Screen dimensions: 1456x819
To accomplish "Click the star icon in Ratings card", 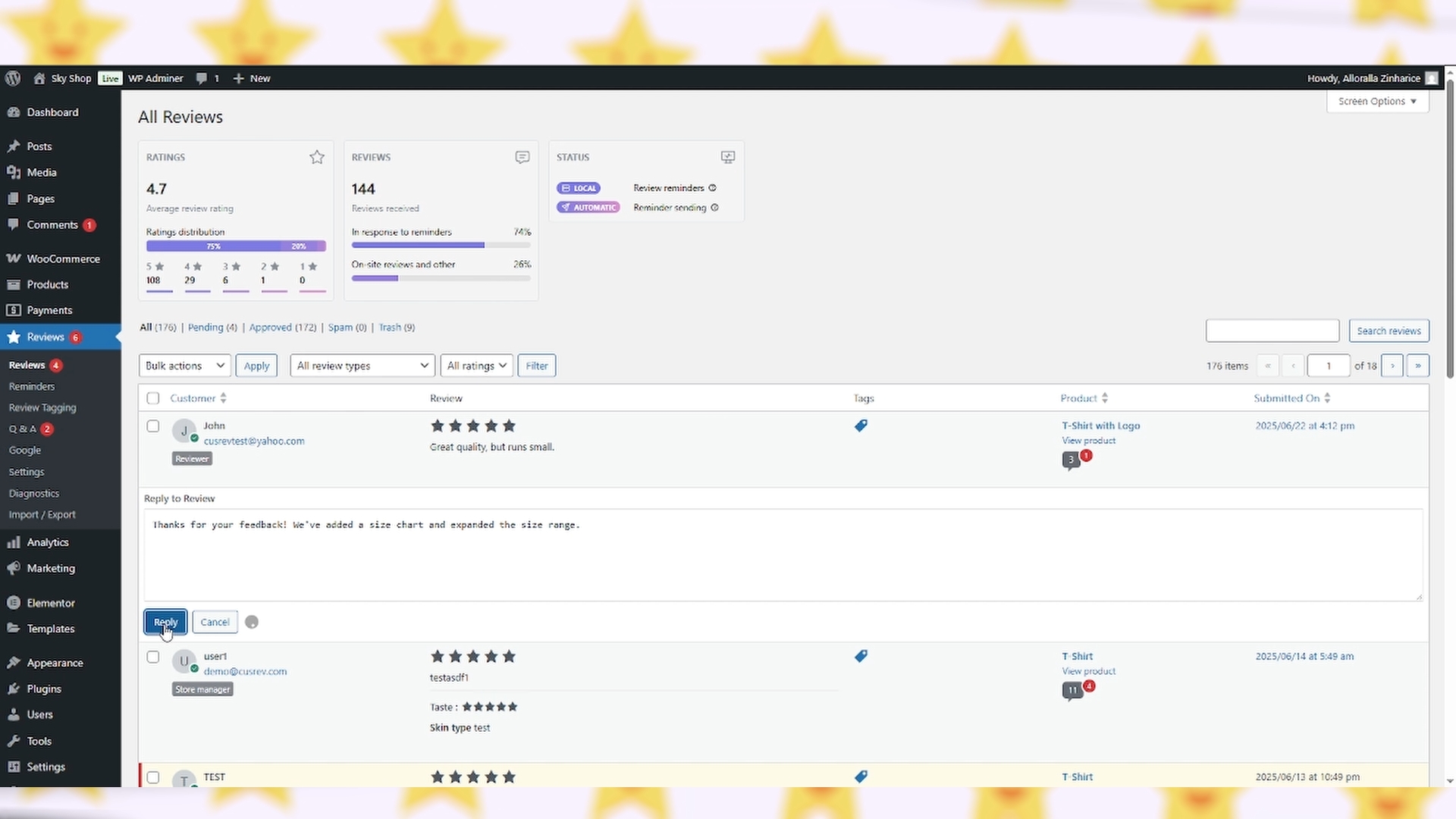I will (317, 157).
